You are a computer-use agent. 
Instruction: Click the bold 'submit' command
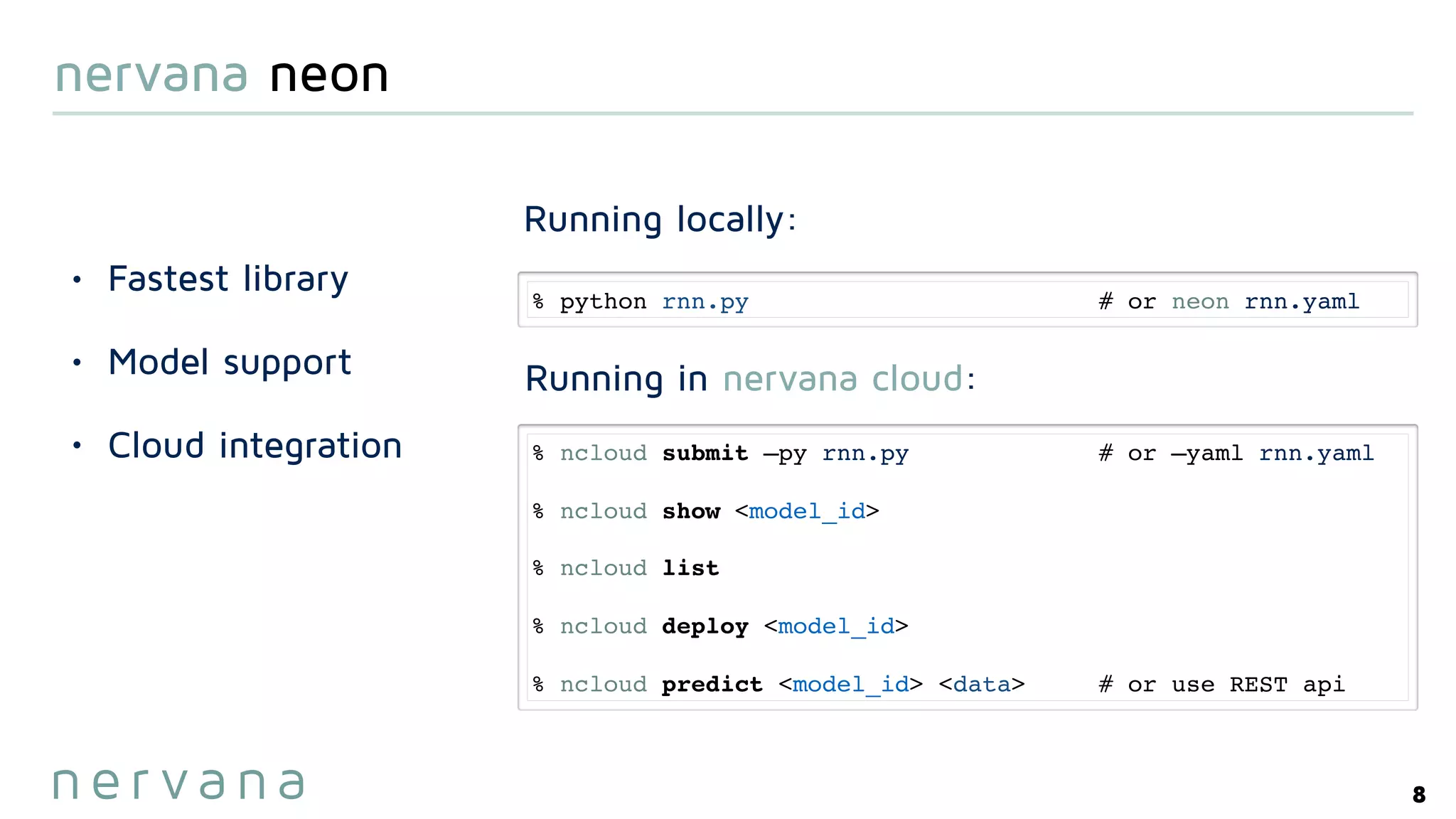(x=705, y=453)
